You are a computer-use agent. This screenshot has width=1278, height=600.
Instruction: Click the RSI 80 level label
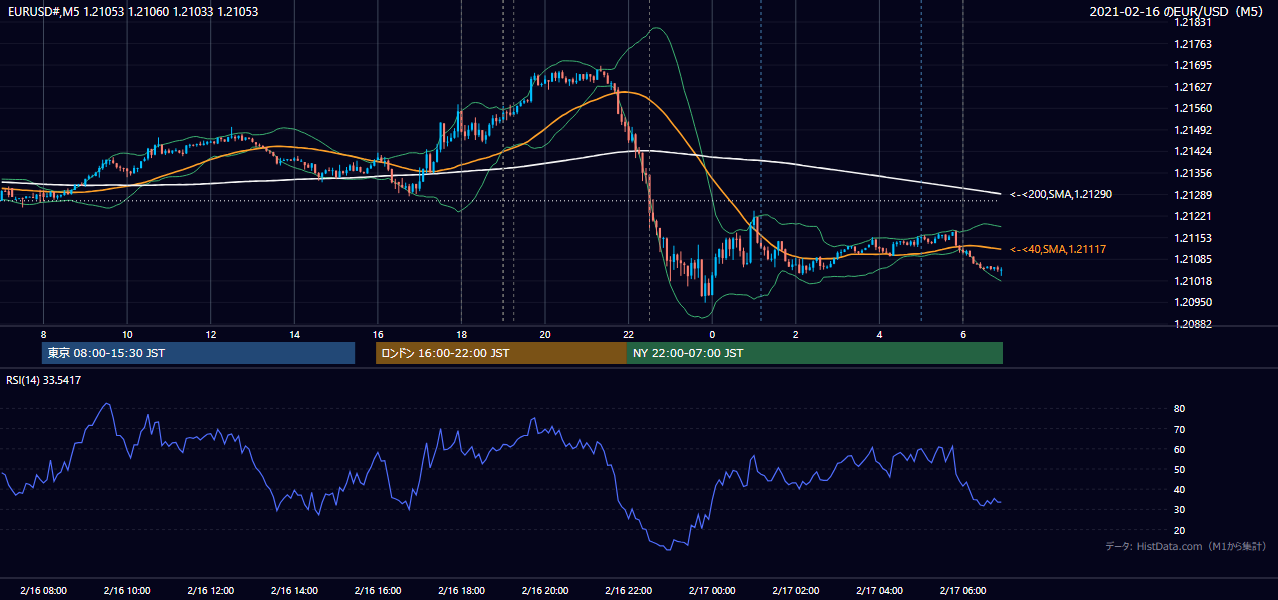(x=1180, y=409)
